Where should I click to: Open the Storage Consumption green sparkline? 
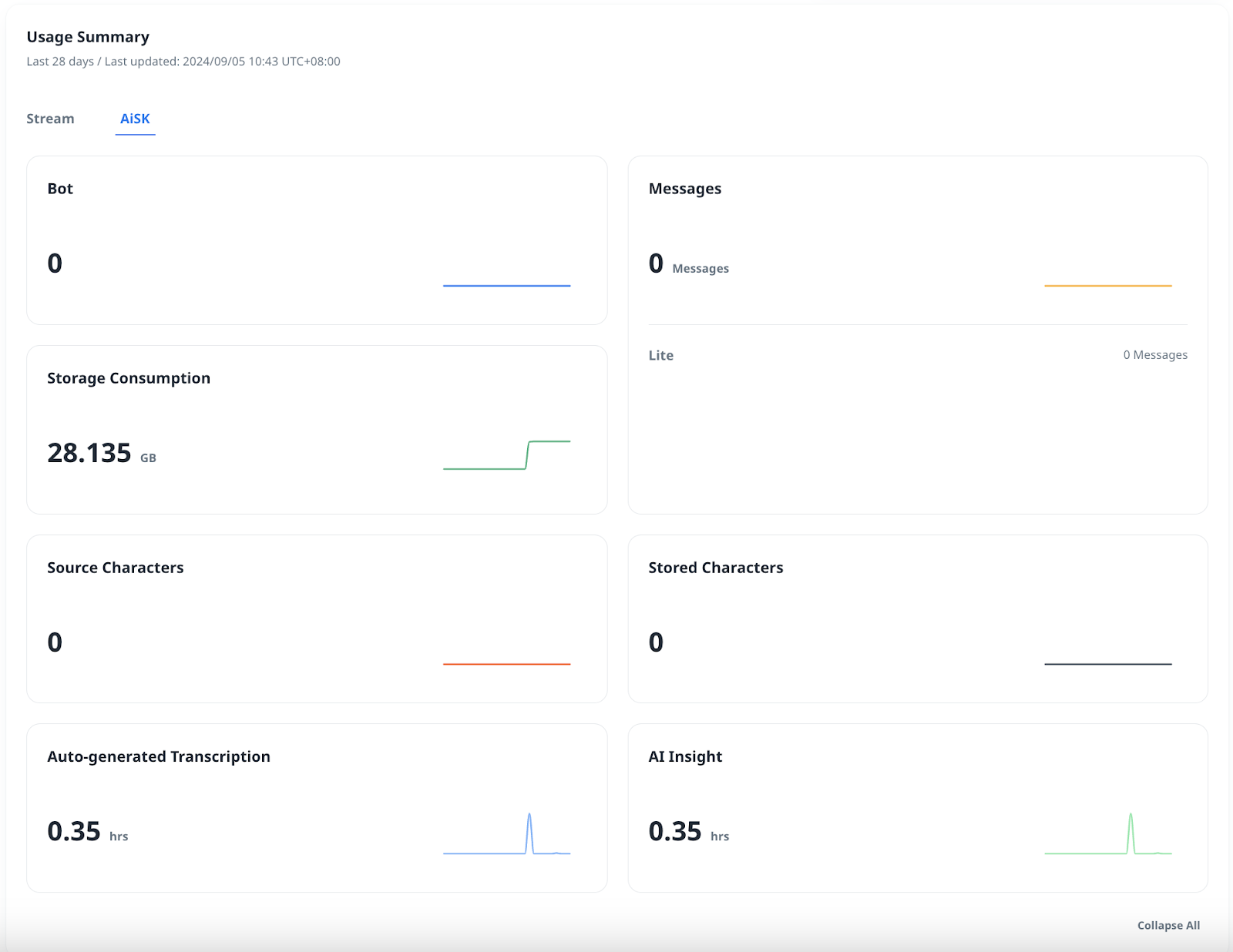(x=506, y=454)
